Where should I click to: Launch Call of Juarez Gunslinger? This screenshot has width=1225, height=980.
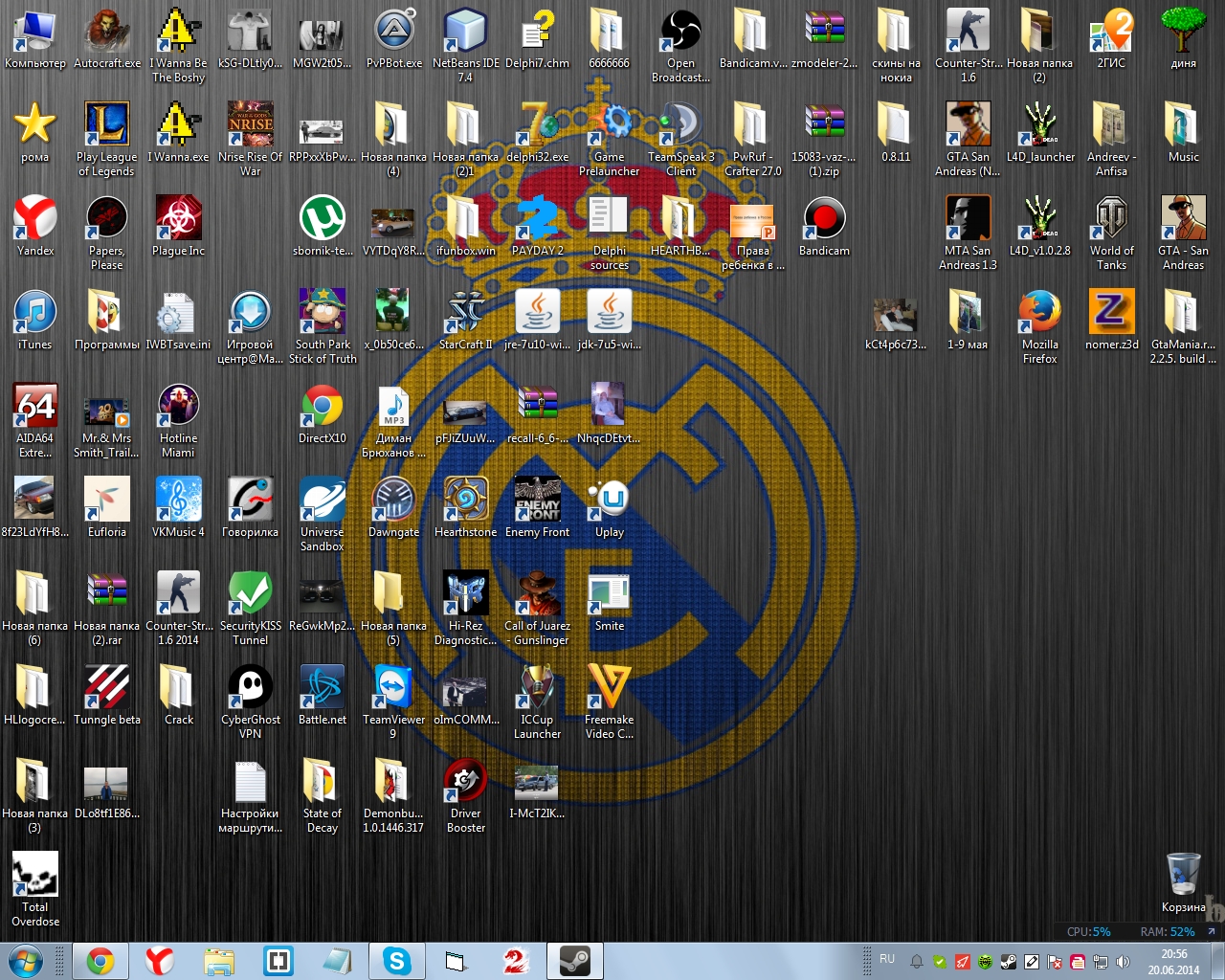537,609
